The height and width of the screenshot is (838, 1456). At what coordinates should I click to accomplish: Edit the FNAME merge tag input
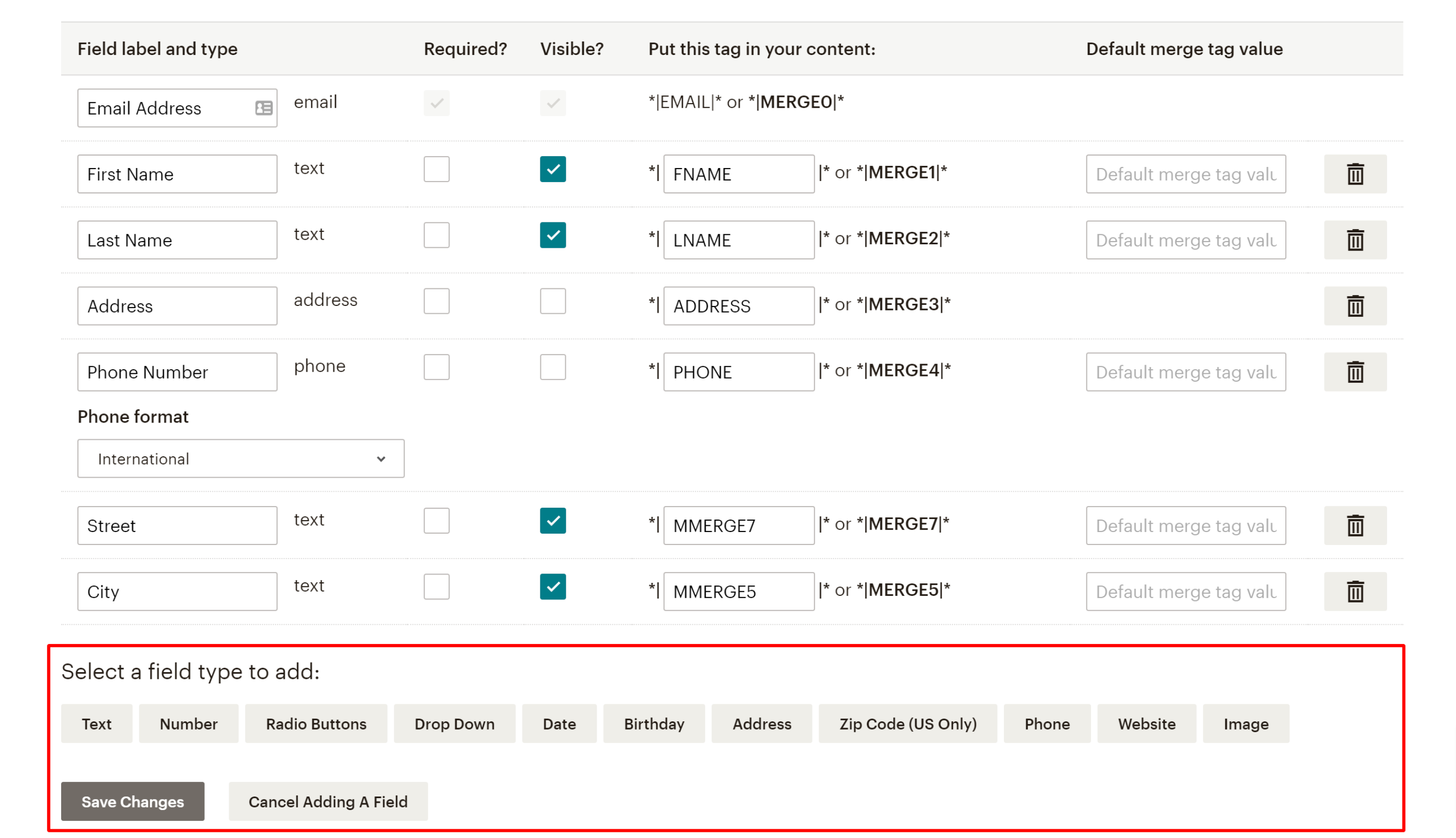[738, 174]
